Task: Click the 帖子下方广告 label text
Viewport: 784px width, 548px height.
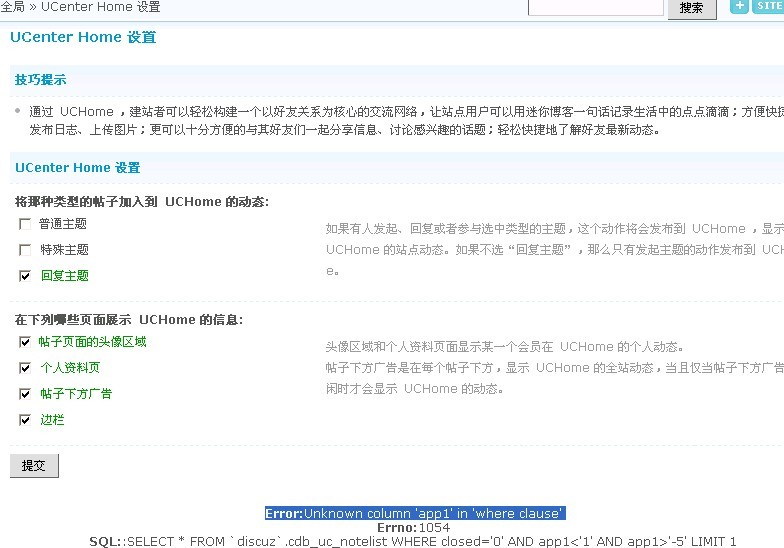Action: pyautogui.click(x=76, y=394)
